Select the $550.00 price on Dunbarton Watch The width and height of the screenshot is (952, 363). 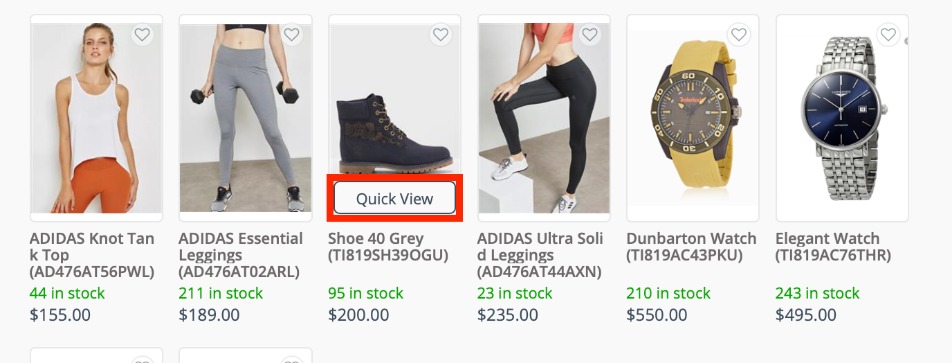pyautogui.click(x=657, y=315)
